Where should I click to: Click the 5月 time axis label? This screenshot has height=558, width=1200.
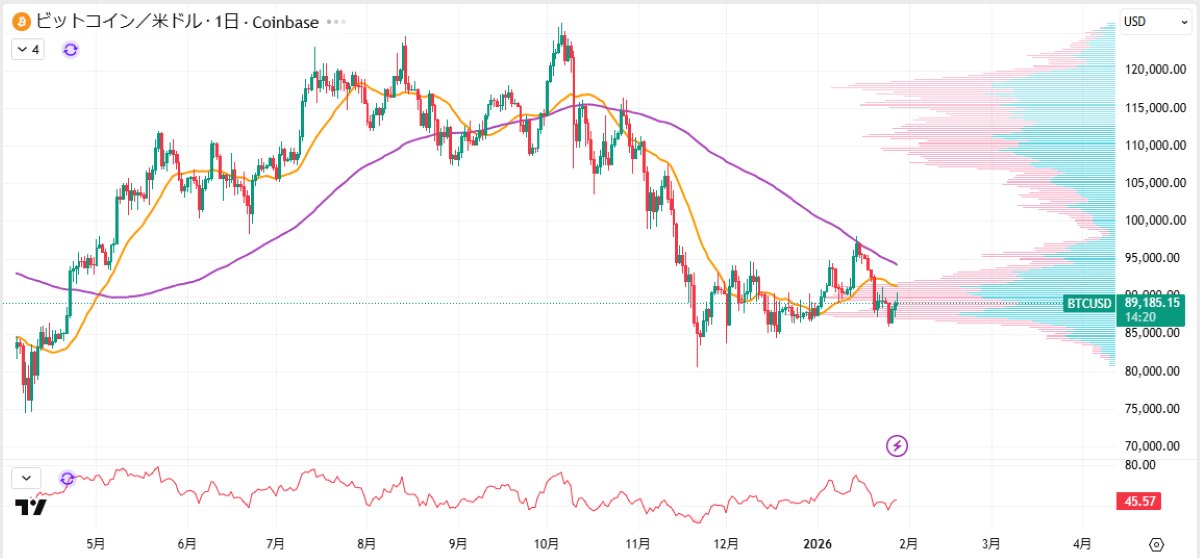(x=96, y=544)
